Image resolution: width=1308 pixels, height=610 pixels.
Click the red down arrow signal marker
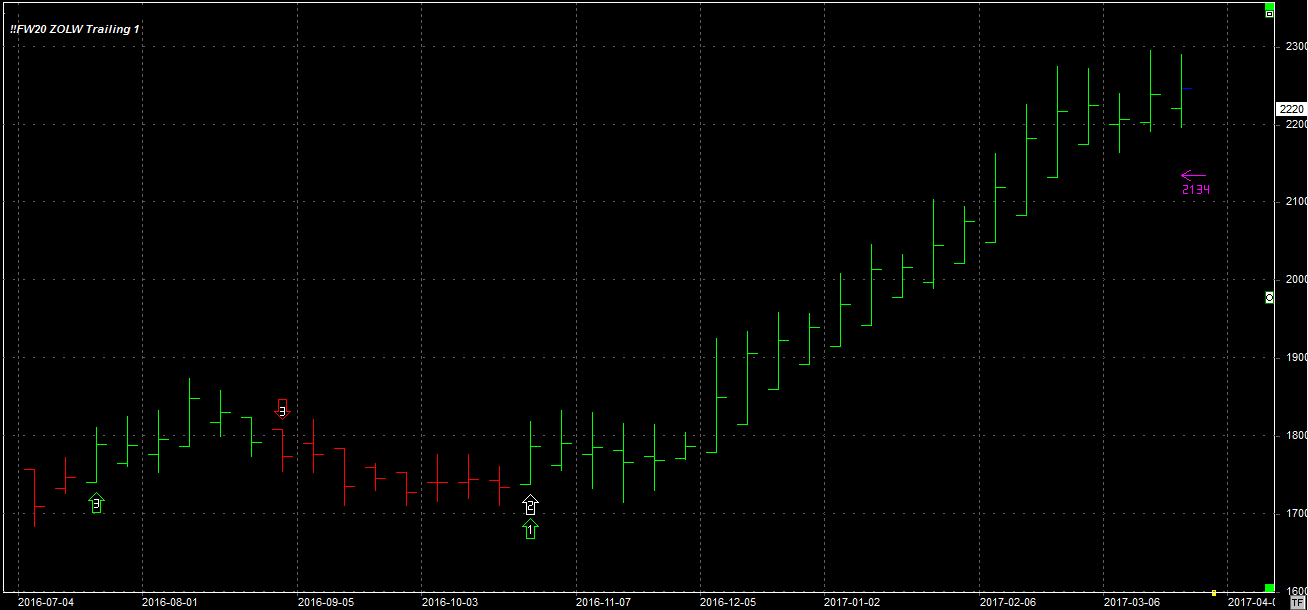tap(282, 408)
